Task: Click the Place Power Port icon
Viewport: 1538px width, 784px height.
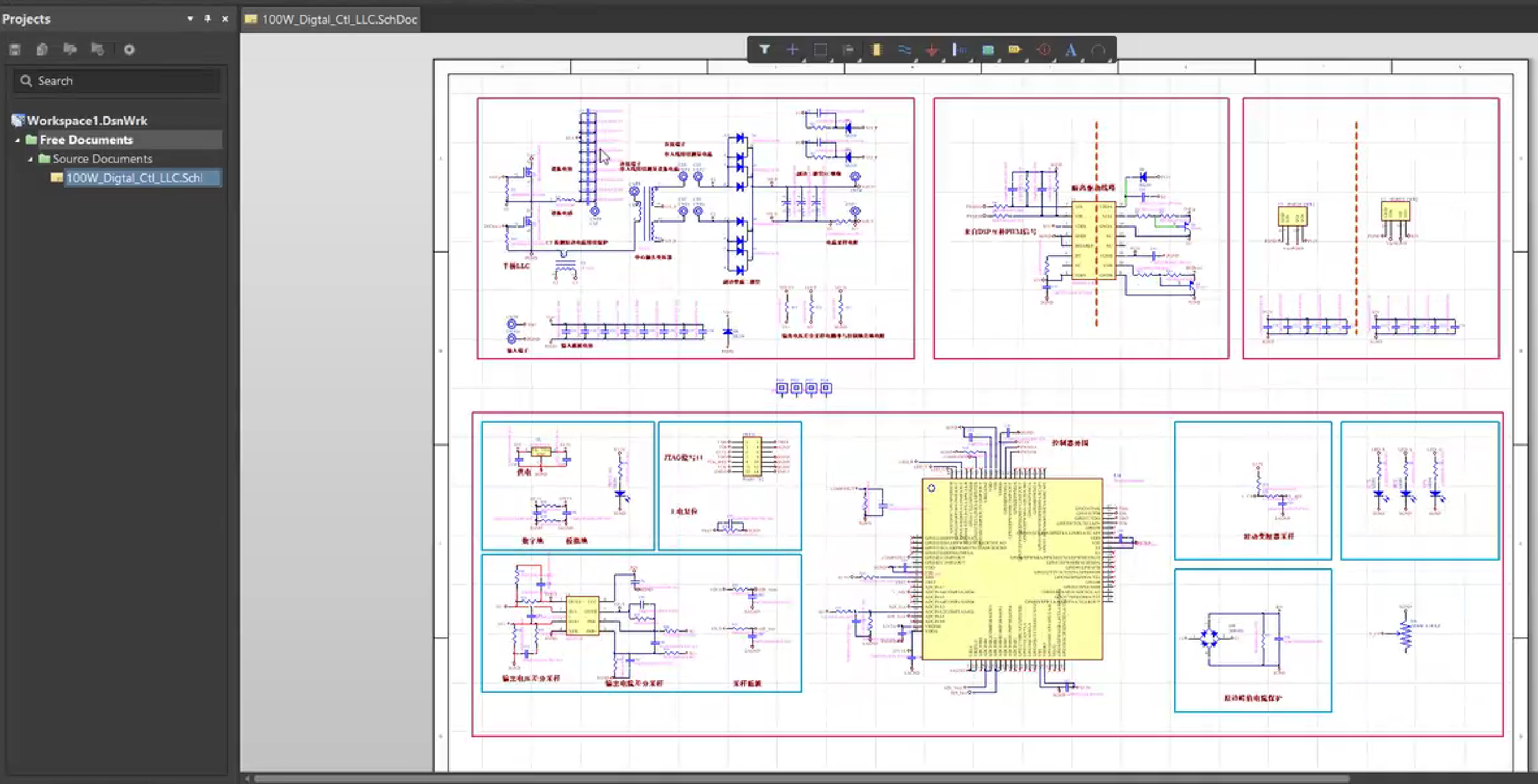Action: tap(932, 50)
